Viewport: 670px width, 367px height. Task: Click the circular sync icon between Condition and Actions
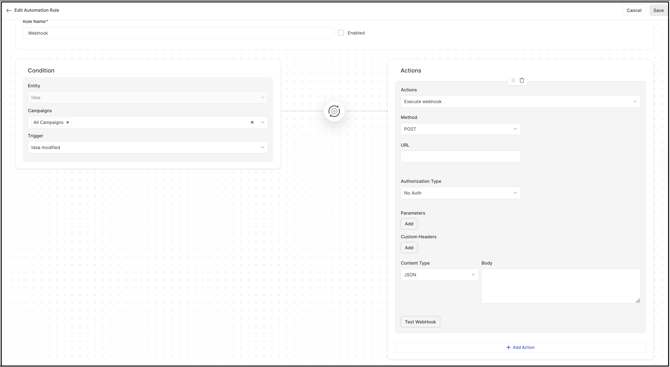(x=334, y=111)
